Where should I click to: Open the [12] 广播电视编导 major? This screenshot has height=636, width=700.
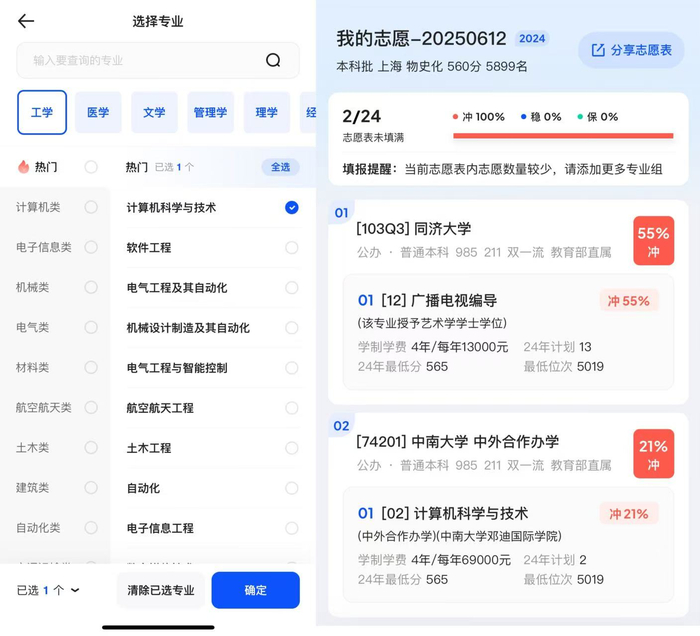(427, 300)
